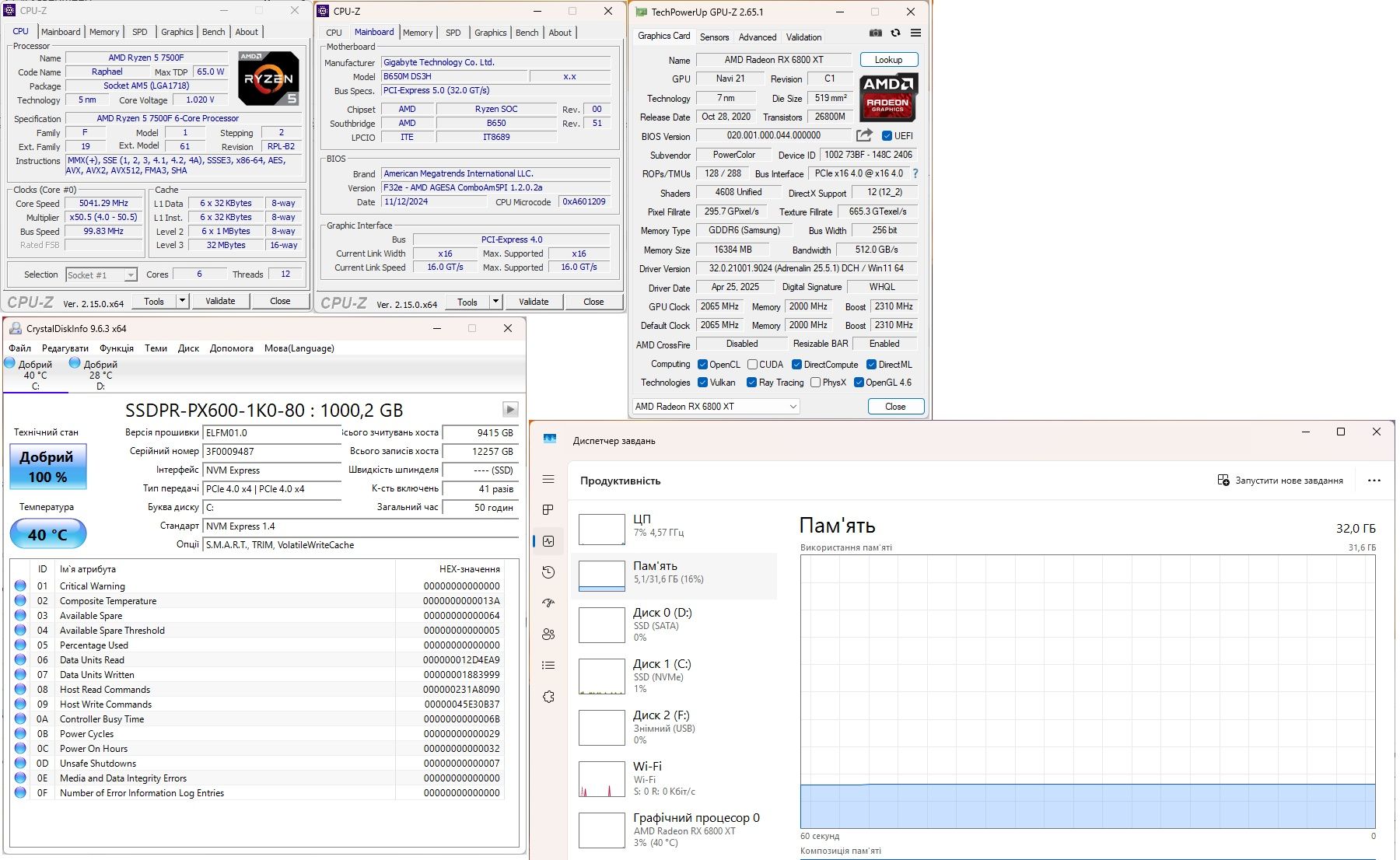Select Графічний процесор 0 performance item
This screenshot has width=1400, height=860.
click(x=674, y=830)
